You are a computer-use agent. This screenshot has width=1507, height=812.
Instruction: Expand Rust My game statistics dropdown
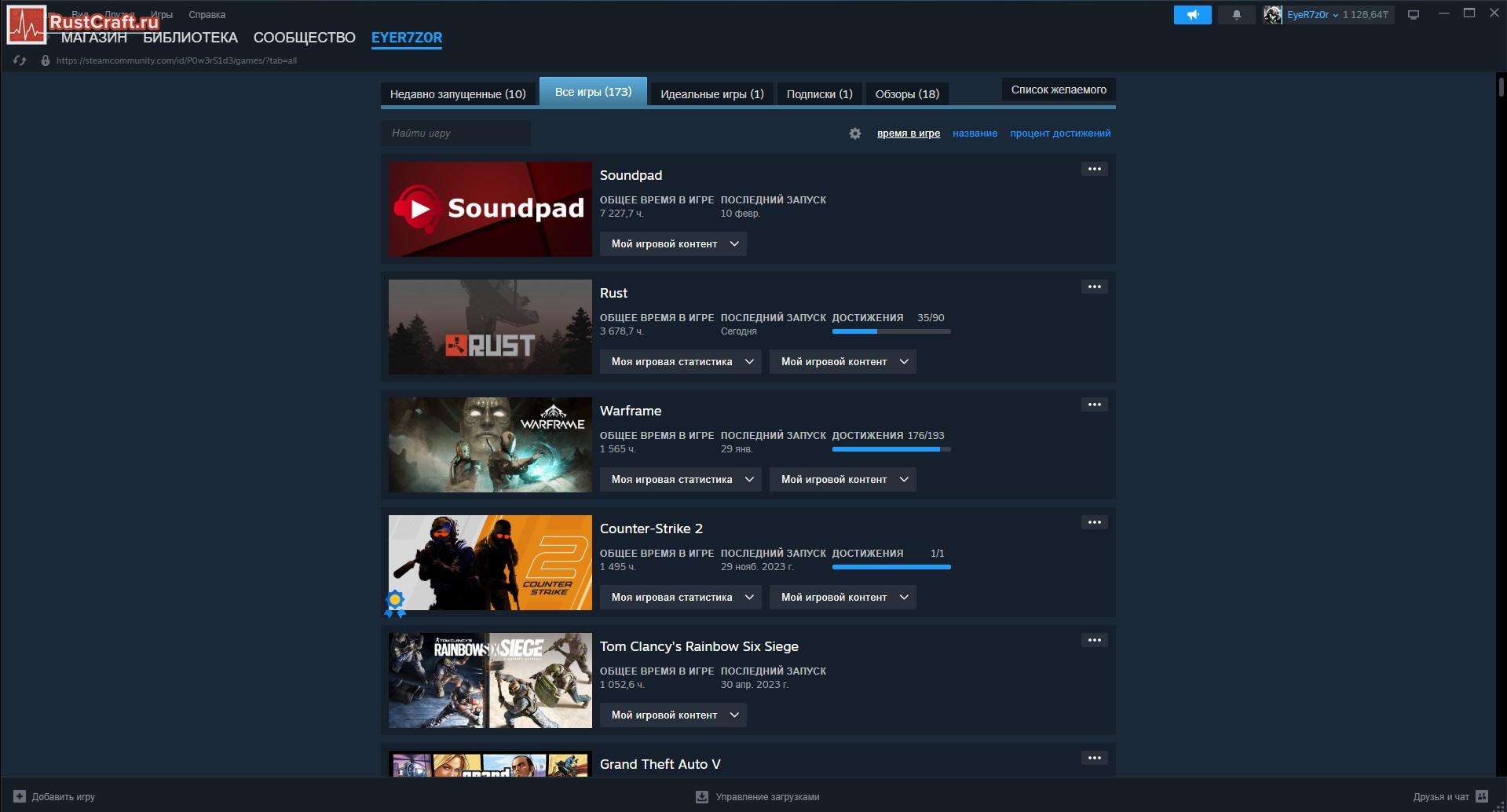tap(681, 361)
